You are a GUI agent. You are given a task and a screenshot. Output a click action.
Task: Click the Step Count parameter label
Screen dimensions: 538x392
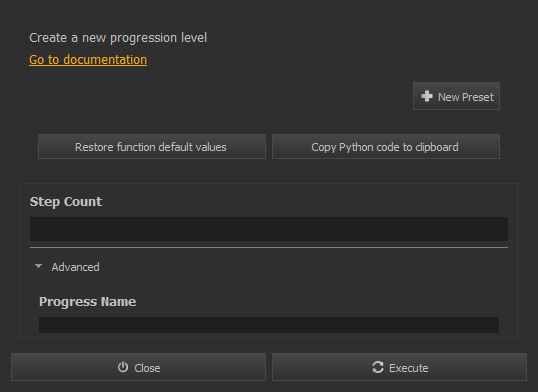pos(66,202)
